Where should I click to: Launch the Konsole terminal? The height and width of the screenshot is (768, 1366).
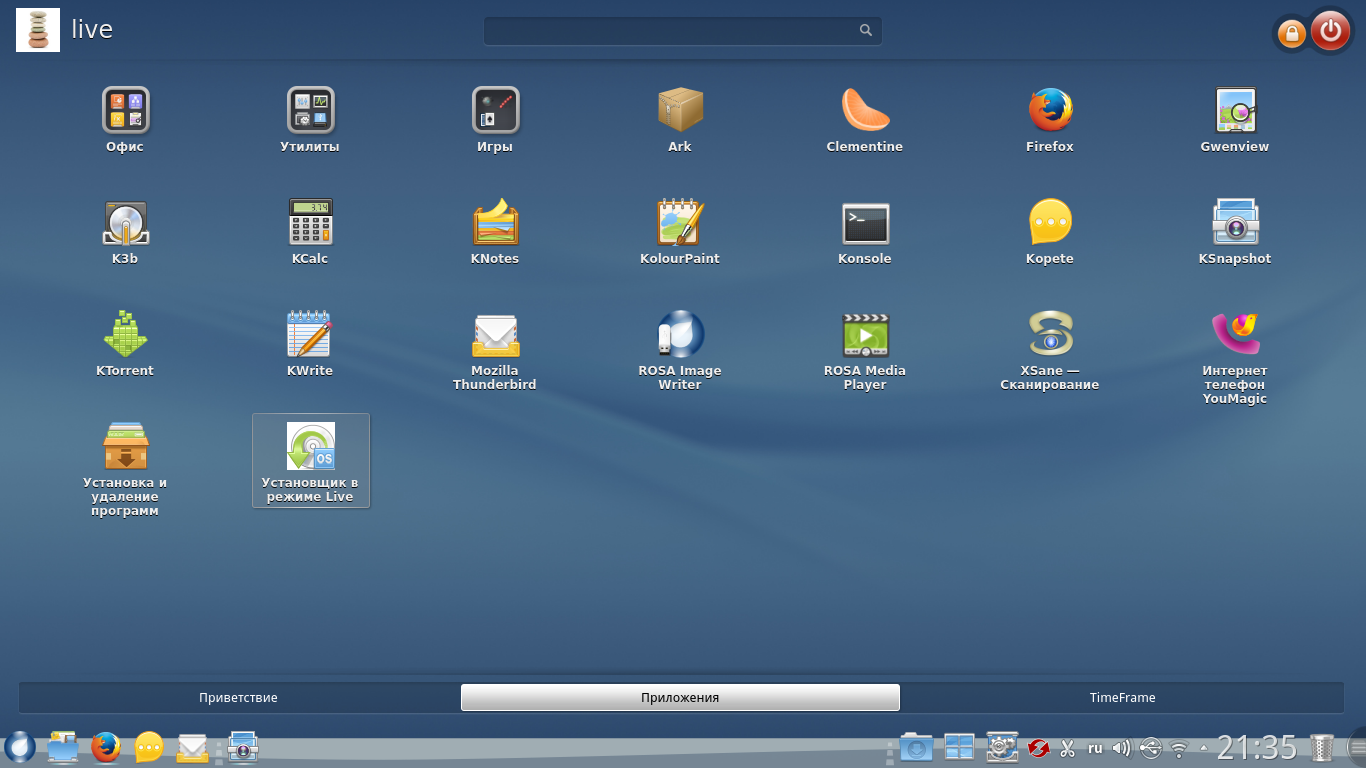coord(865,222)
